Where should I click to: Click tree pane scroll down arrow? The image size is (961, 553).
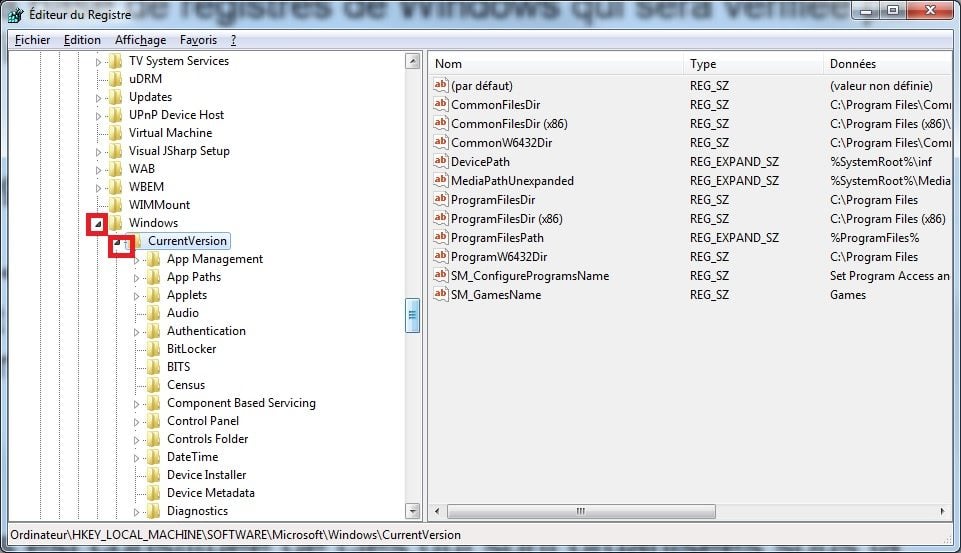(x=412, y=511)
